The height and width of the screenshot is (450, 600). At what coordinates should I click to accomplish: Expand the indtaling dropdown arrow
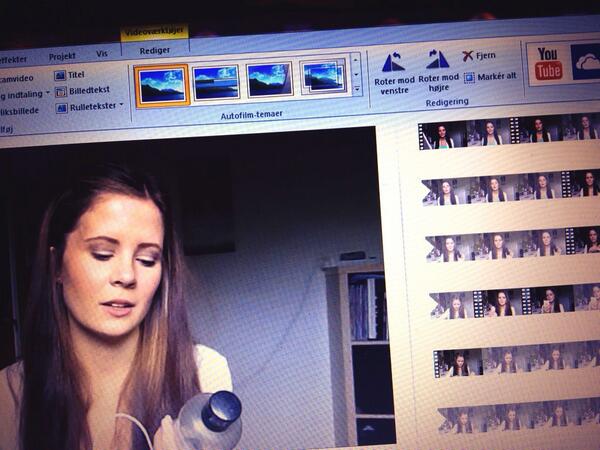tap(48, 93)
